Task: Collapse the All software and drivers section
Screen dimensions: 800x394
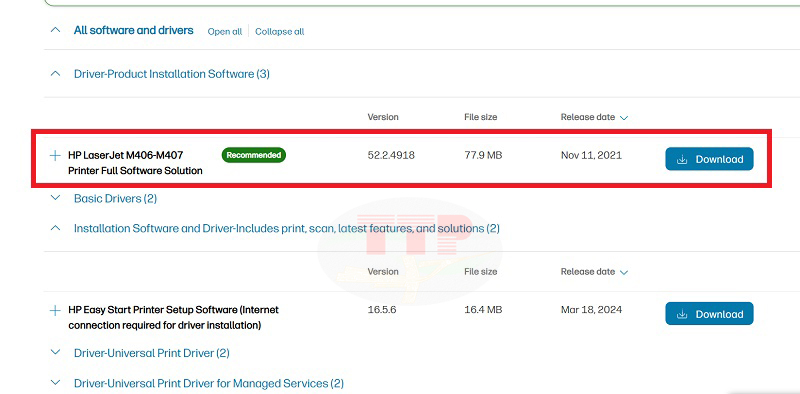Action: (55, 30)
